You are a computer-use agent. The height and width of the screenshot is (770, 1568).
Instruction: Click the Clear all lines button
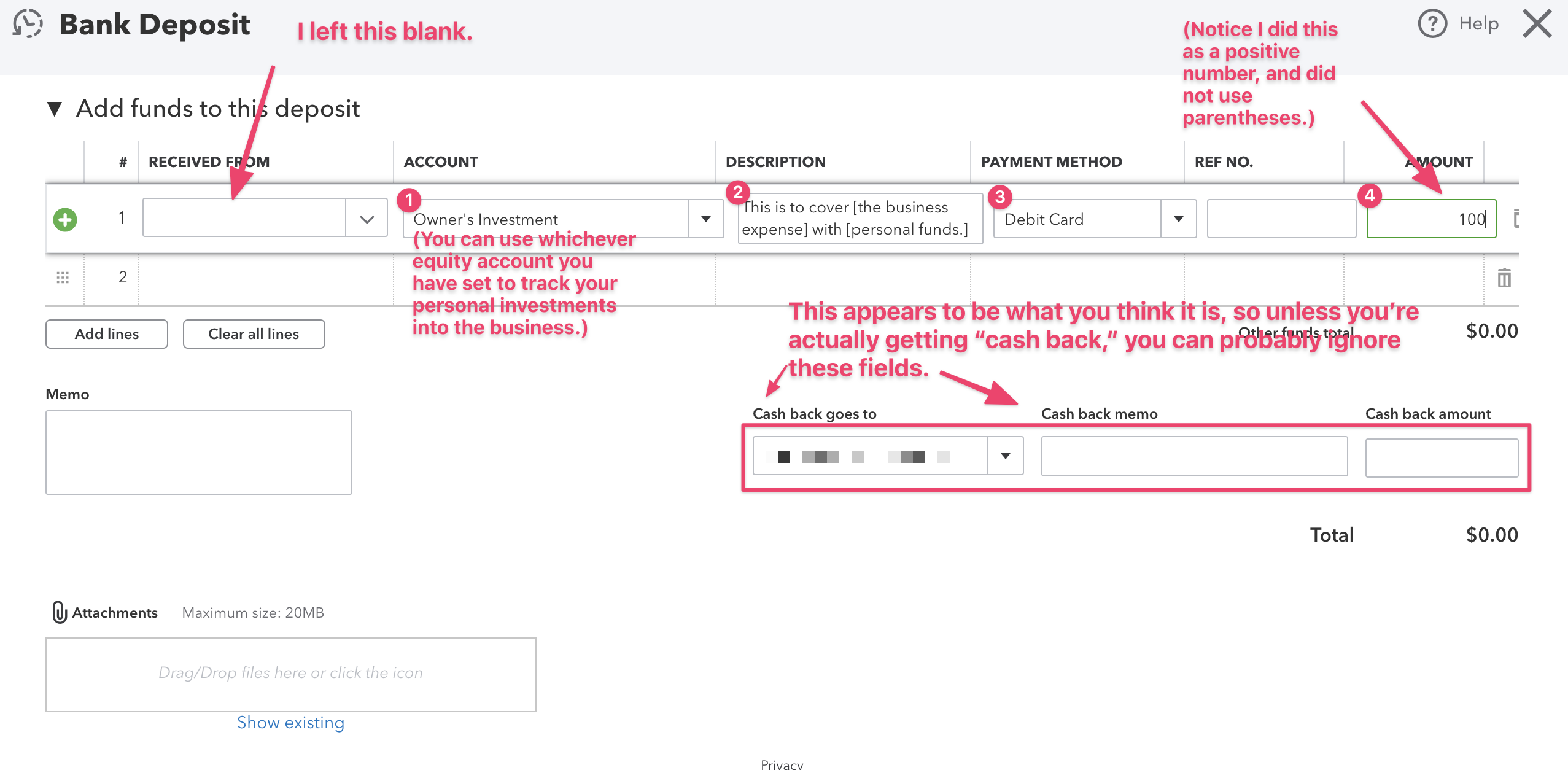coord(254,334)
